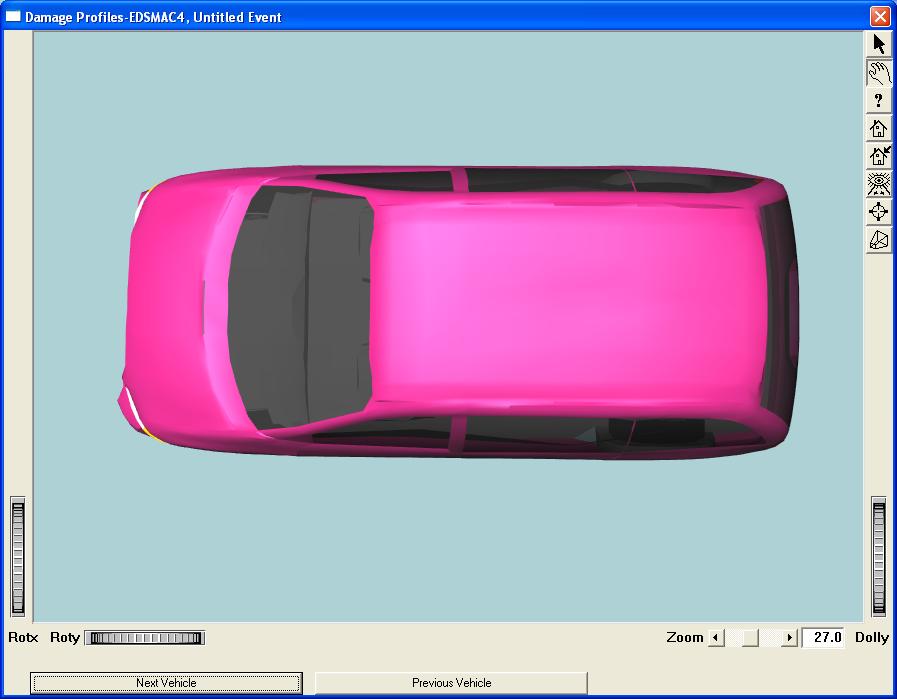Click the Zoom slider thumb

click(750, 638)
